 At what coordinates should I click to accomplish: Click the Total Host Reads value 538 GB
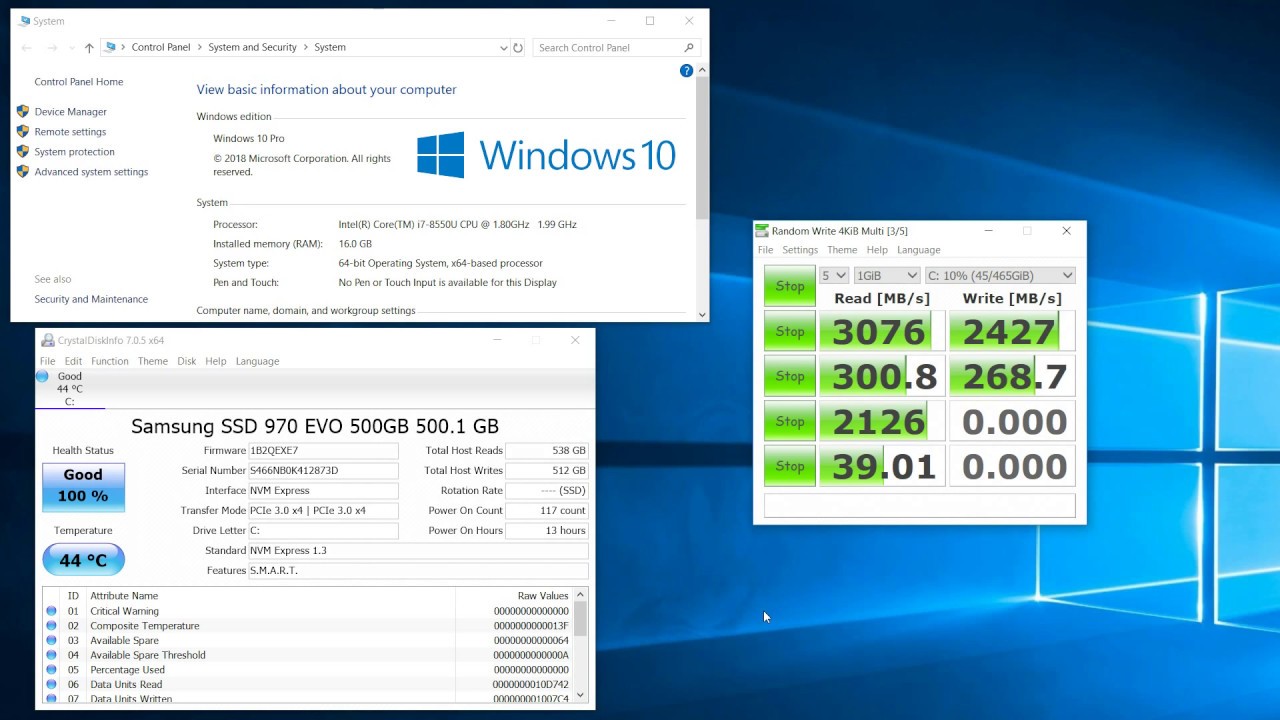tap(546, 450)
